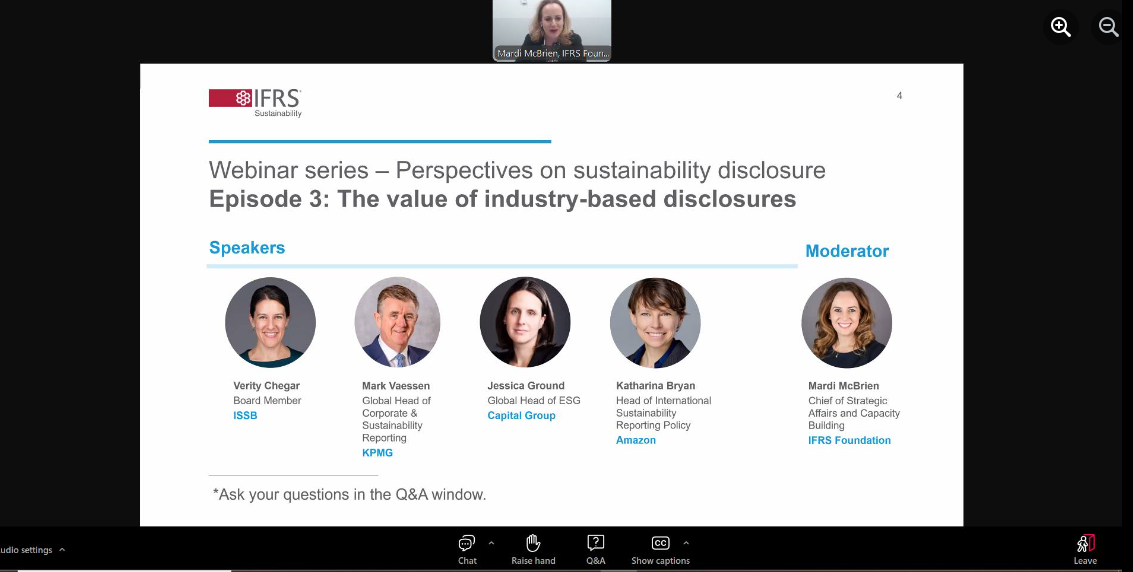Screen dimensions: 1133x572
Task: Click the Episode 3 title line
Action: (x=502, y=199)
